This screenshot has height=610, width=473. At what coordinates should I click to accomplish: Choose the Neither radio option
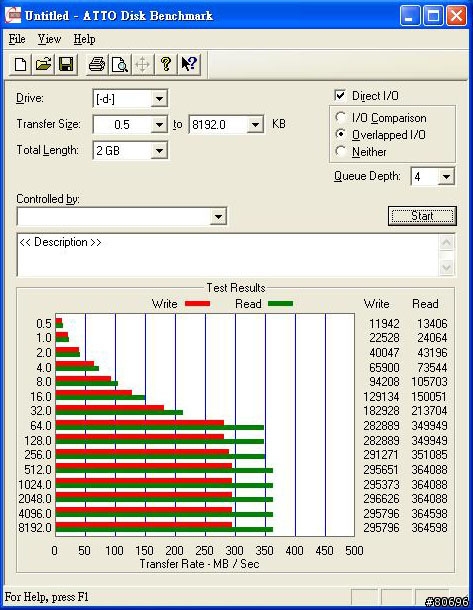point(341,151)
